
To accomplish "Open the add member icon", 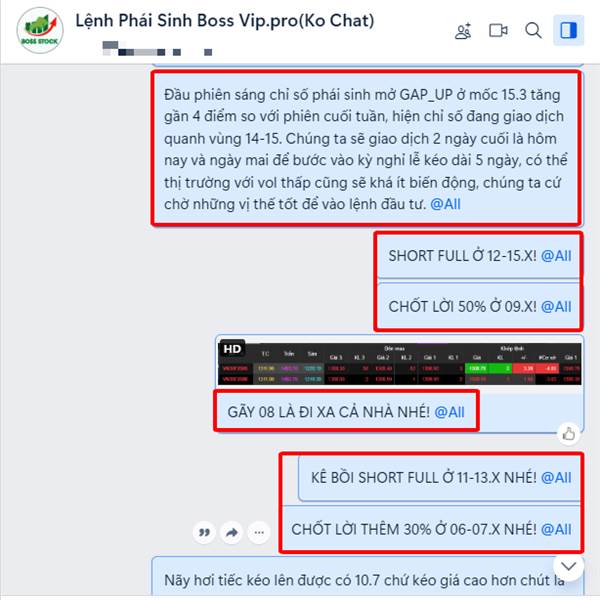I will click(463, 31).
